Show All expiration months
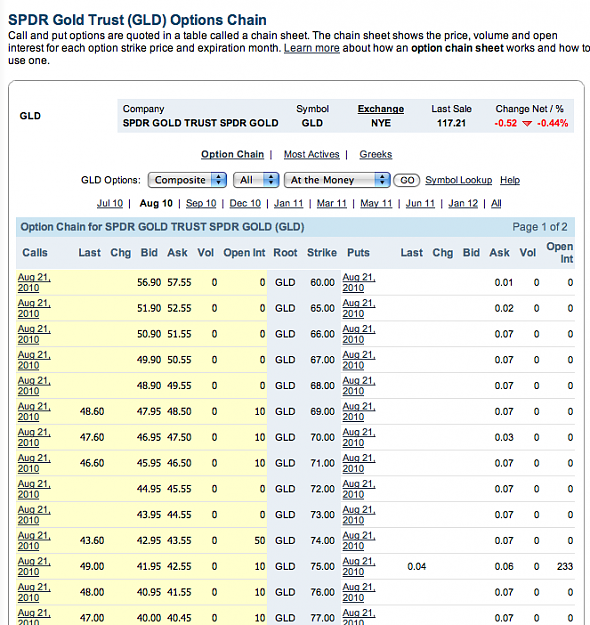 [496, 203]
